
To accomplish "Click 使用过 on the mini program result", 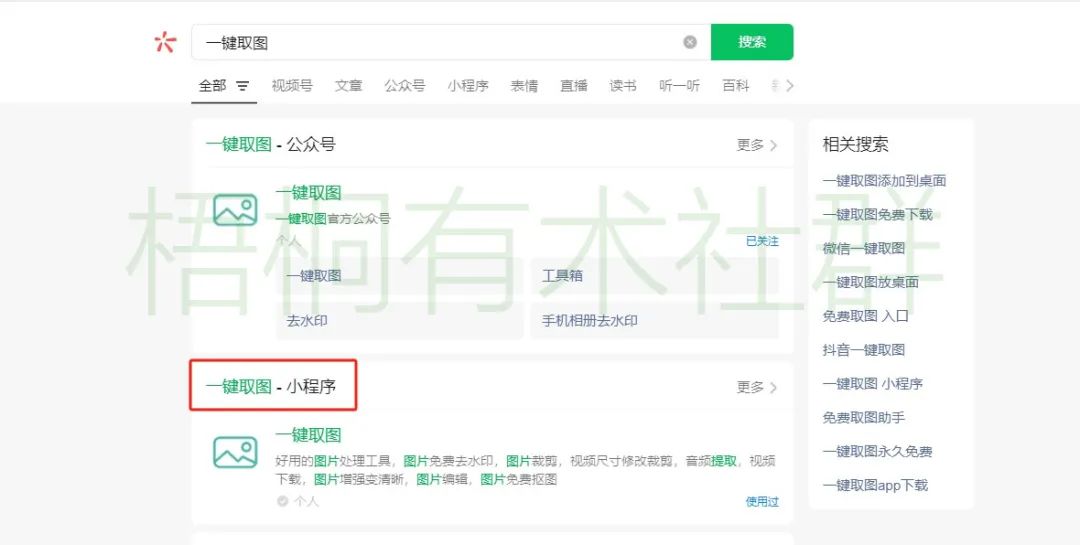I will click(x=762, y=502).
